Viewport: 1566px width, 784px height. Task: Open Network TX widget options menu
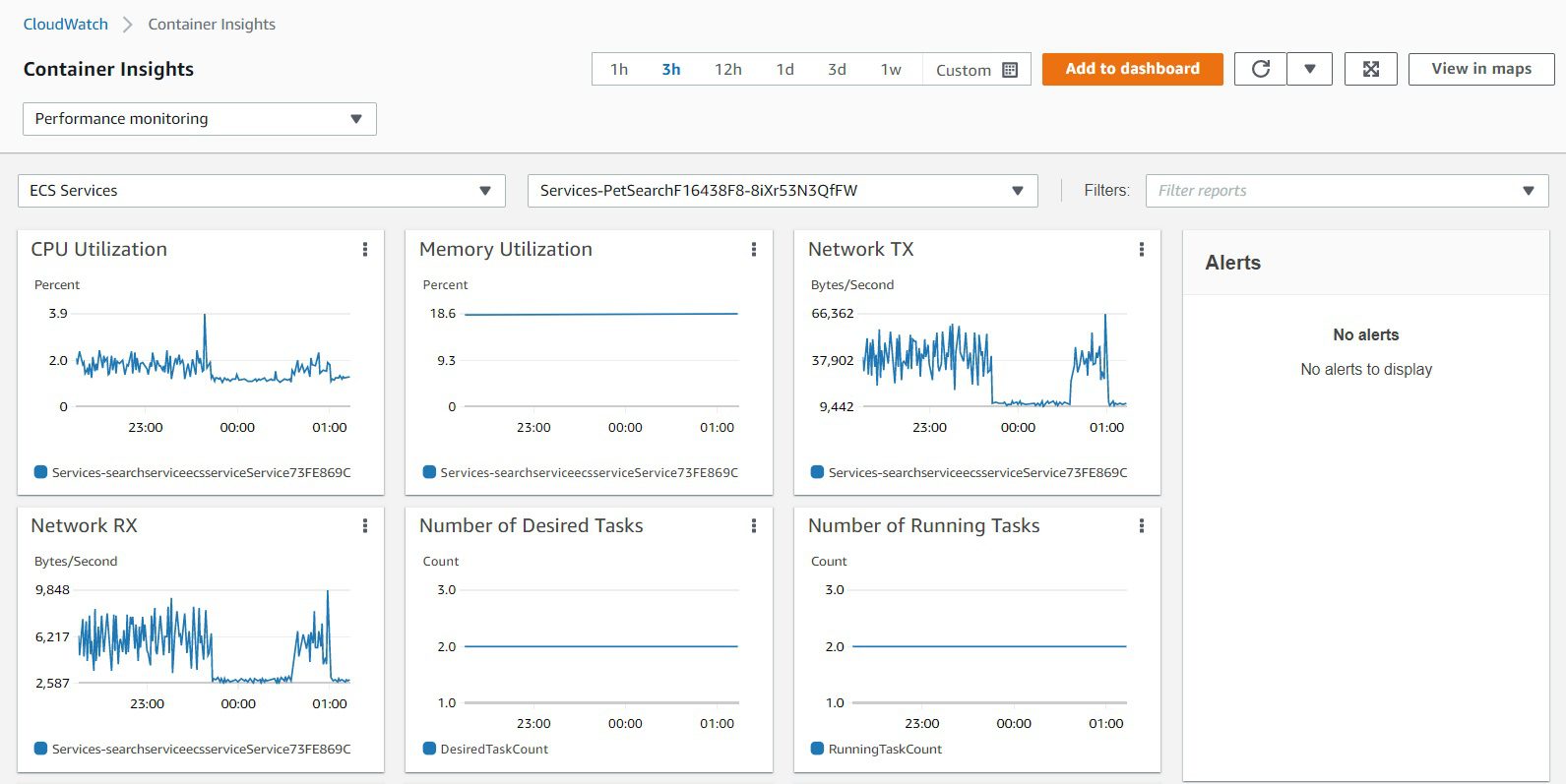1142,250
